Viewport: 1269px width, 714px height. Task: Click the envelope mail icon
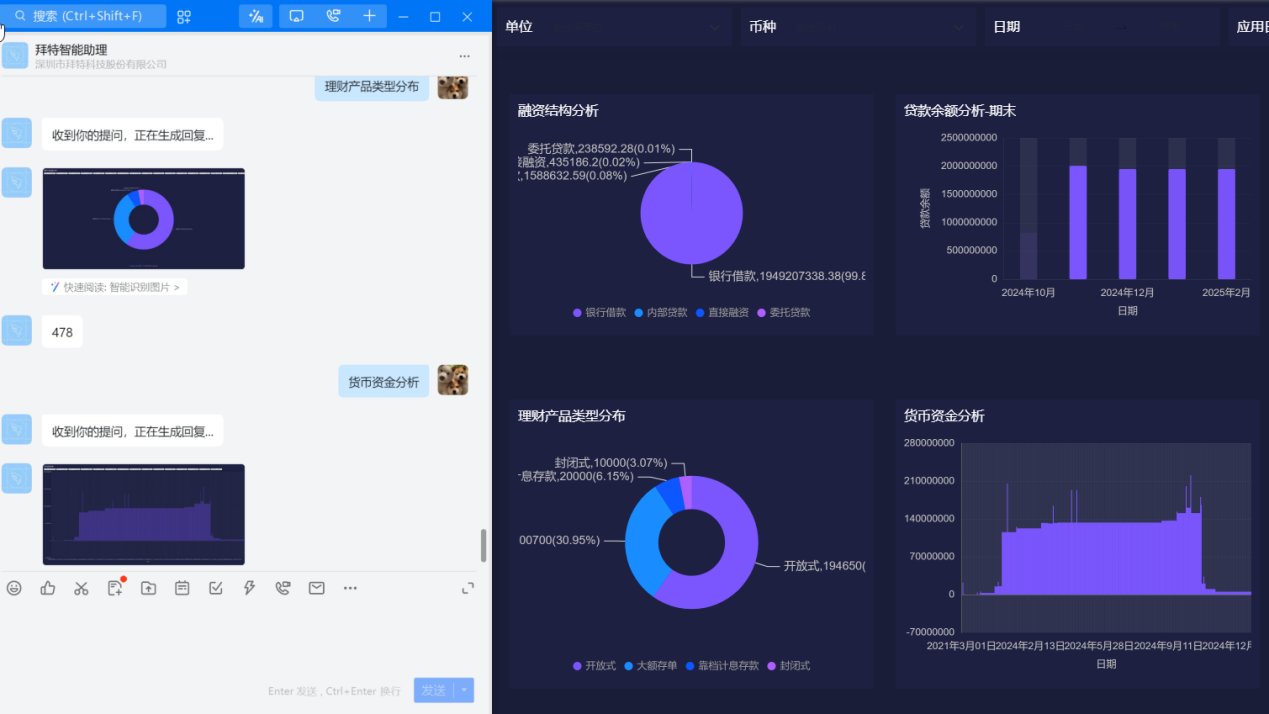[316, 588]
